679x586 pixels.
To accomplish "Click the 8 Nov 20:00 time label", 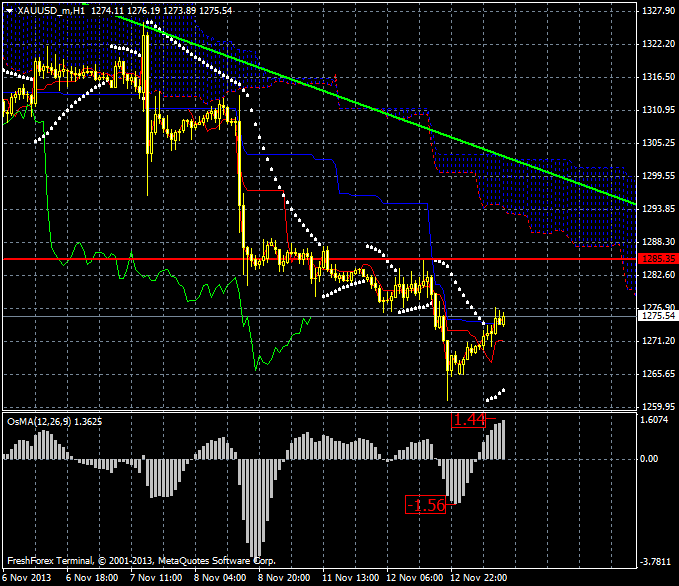I will 283,578.
